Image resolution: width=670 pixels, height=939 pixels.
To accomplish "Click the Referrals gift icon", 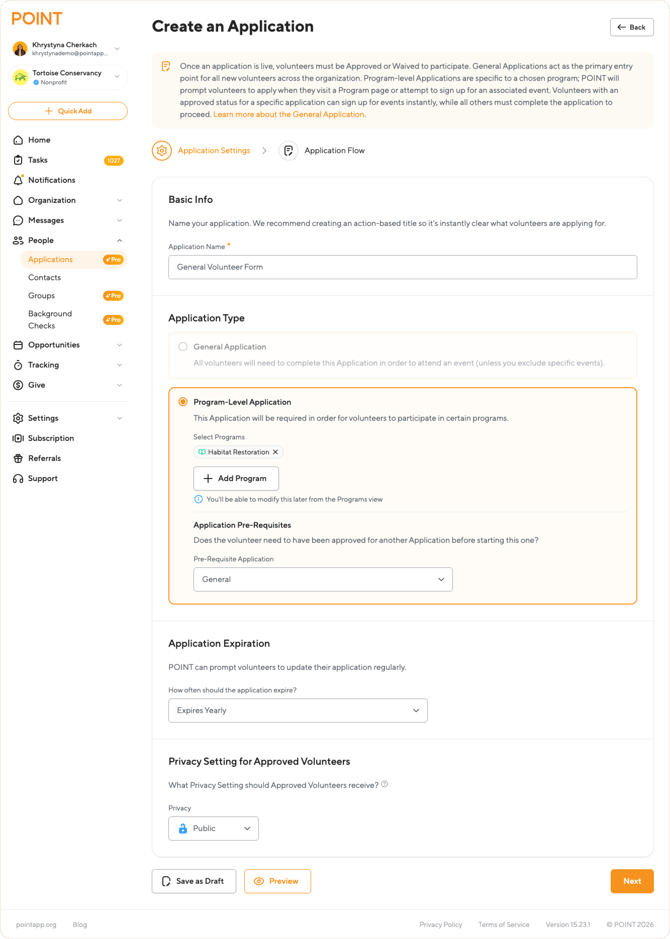I will coord(18,458).
